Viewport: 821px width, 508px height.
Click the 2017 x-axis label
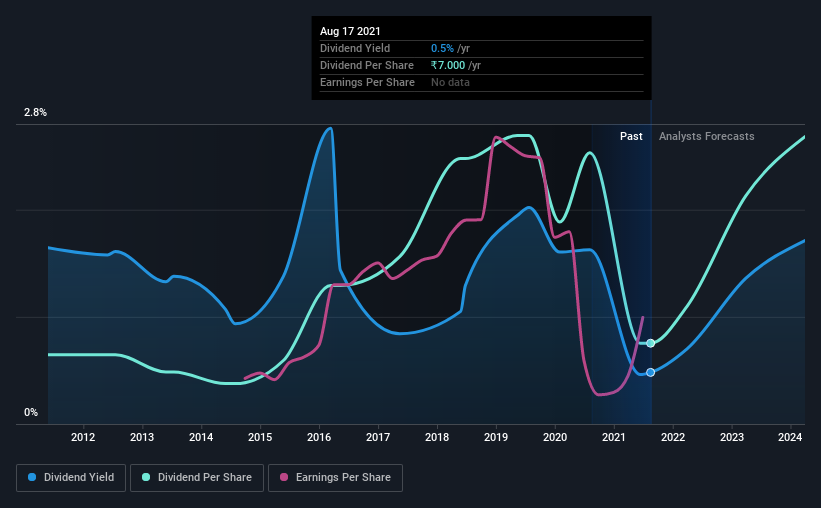pyautogui.click(x=378, y=437)
